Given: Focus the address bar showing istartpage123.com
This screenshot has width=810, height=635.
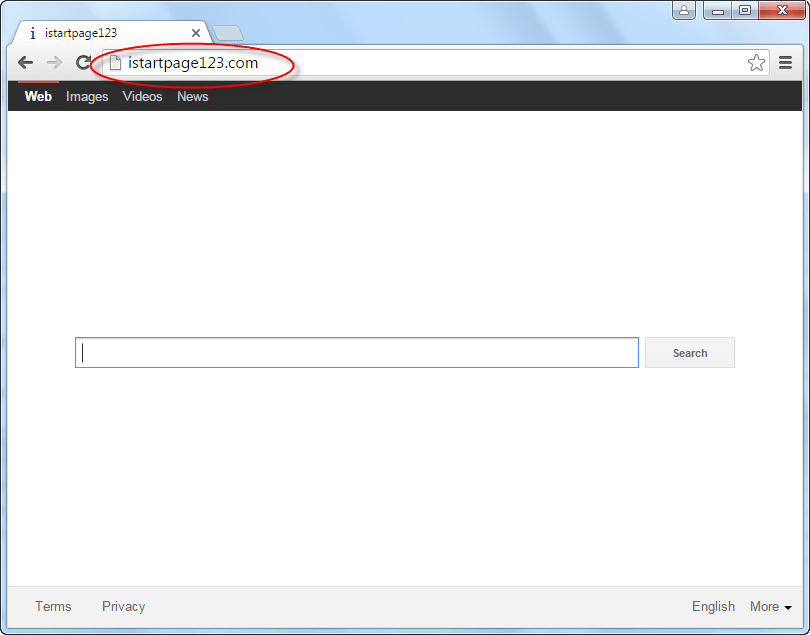Looking at the screenshot, I should click(x=434, y=63).
